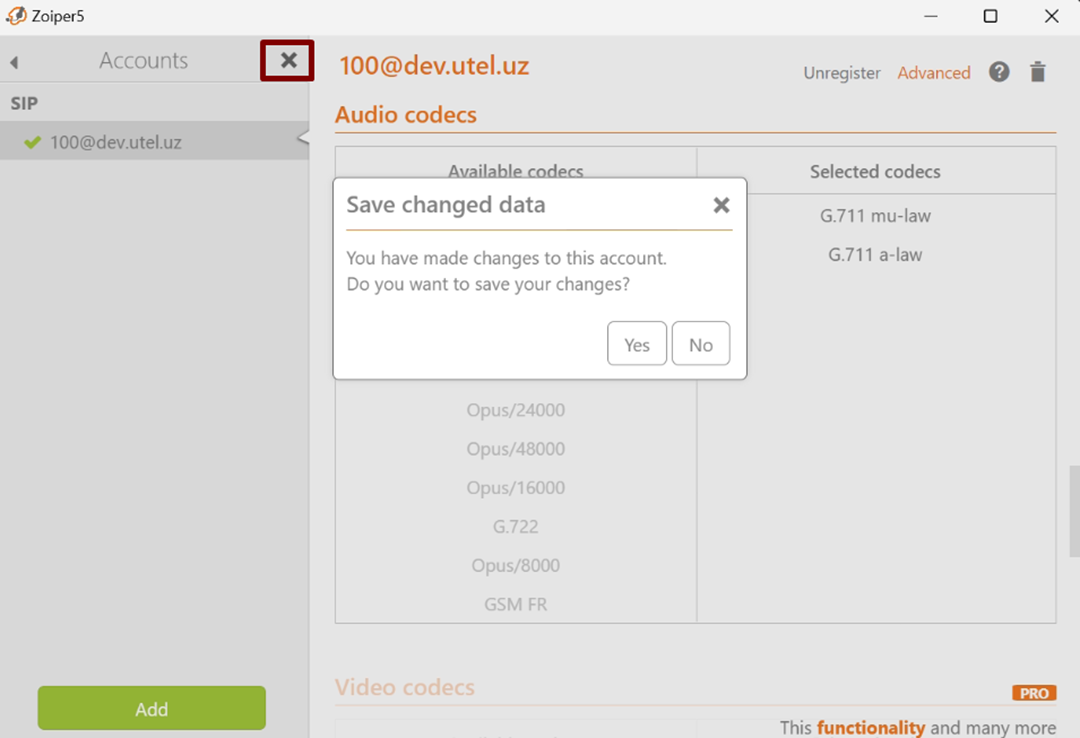Click the vertical scrollbar on the right
Viewport: 1080px width, 738px height.
click(x=1074, y=510)
